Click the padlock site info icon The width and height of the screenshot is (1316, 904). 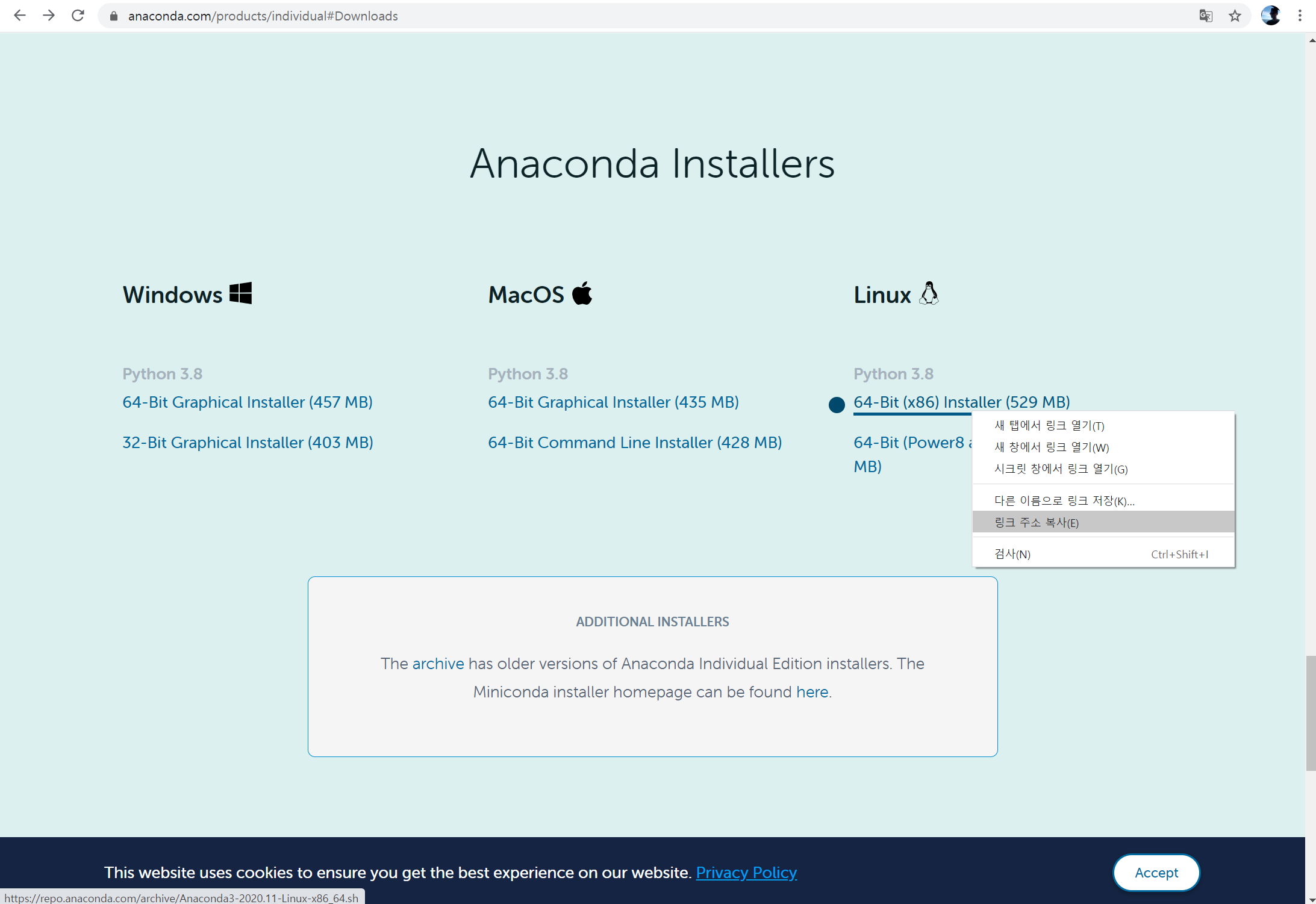(113, 16)
